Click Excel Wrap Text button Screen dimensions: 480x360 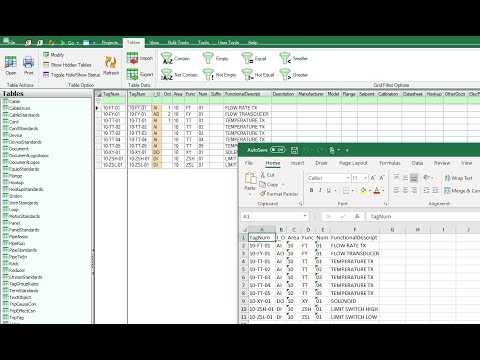459,178
